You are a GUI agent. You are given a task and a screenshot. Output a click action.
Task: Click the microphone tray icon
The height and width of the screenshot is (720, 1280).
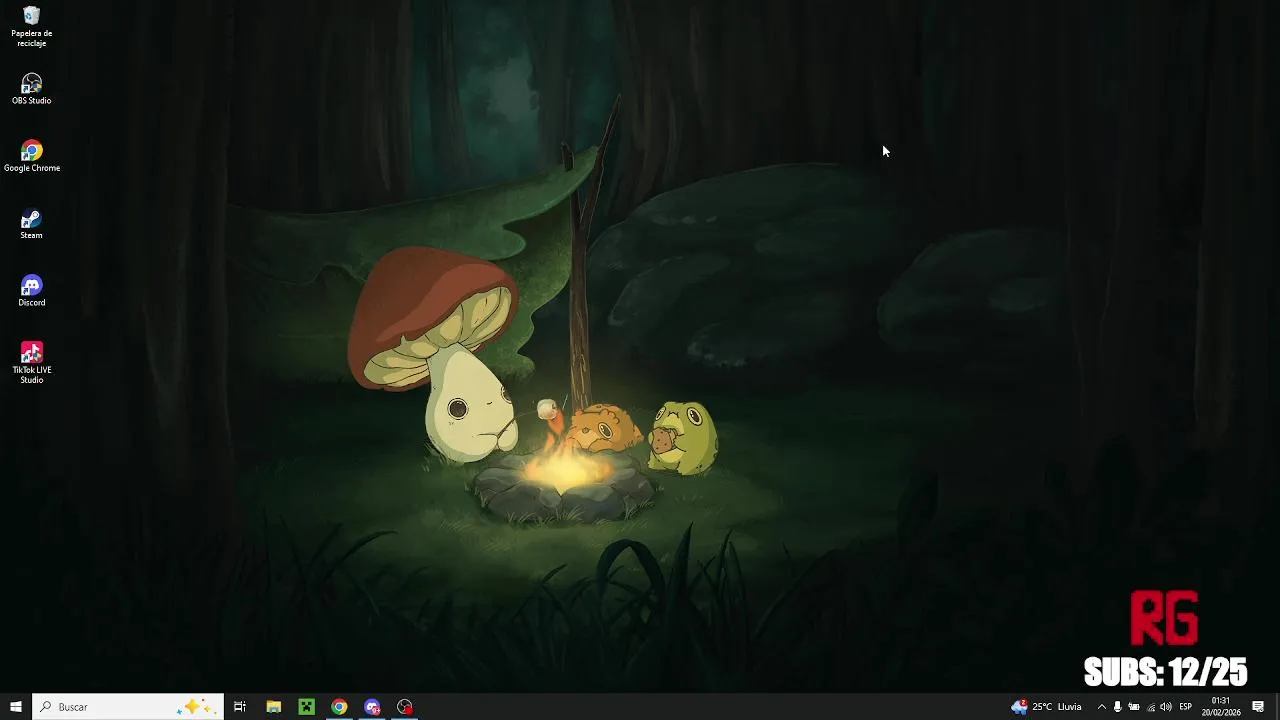click(x=1118, y=707)
